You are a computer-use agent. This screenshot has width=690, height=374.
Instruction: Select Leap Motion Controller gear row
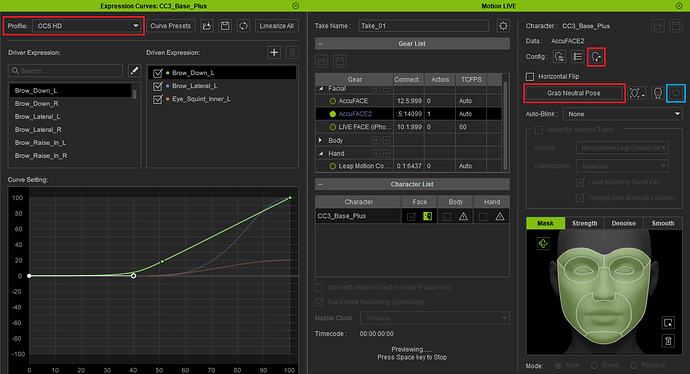(408, 166)
